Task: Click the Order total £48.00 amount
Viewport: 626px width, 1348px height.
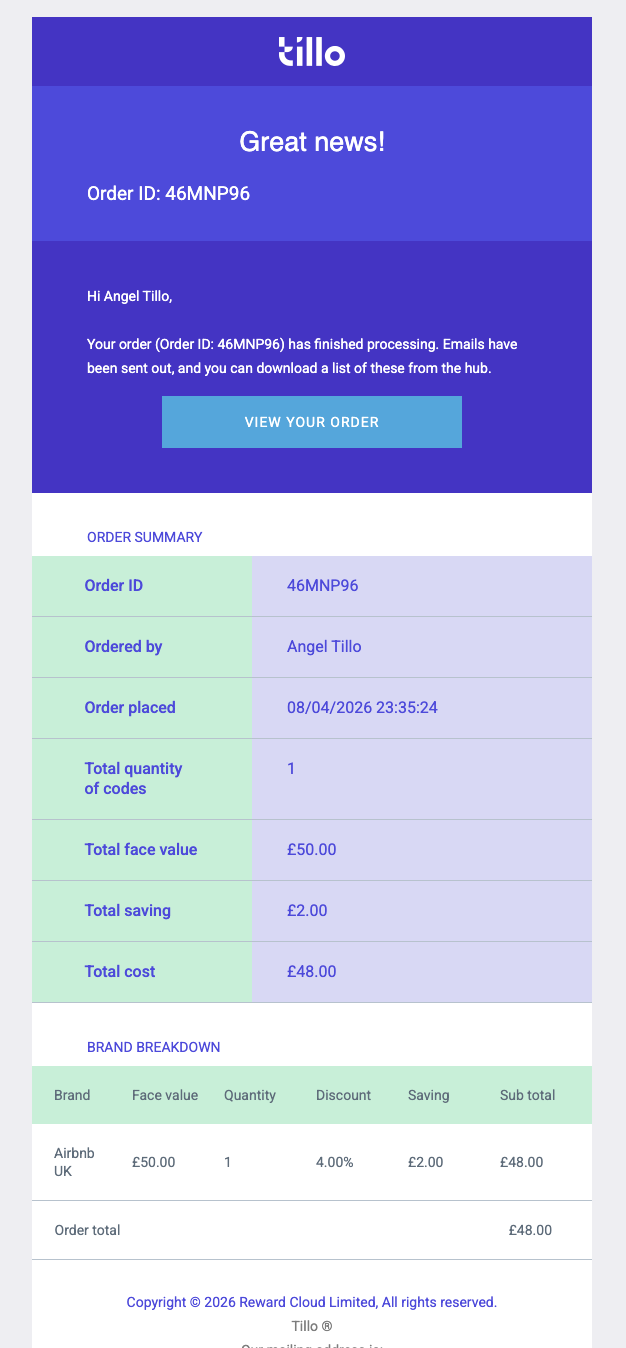Action: [x=529, y=1230]
